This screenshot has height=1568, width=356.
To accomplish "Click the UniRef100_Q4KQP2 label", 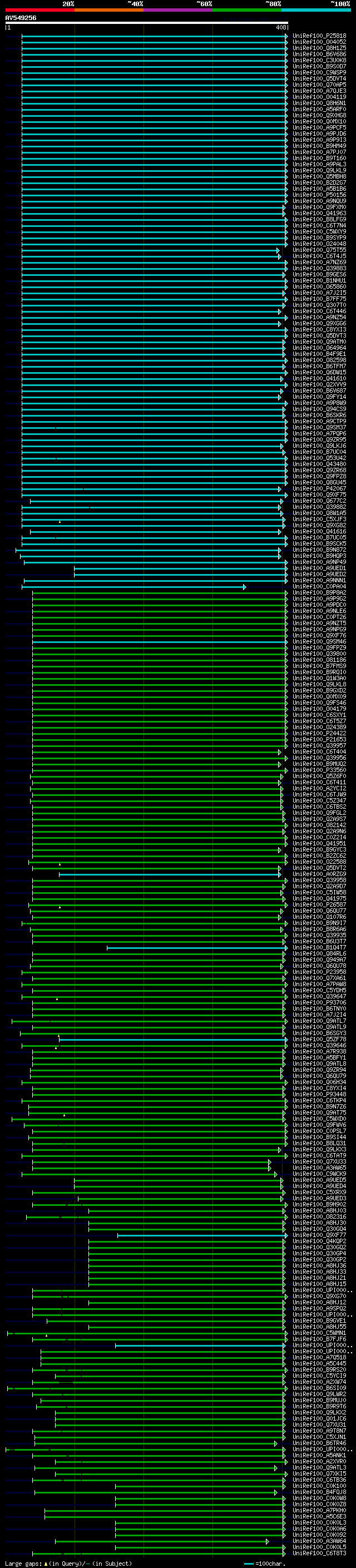I will click(319, 1241).
